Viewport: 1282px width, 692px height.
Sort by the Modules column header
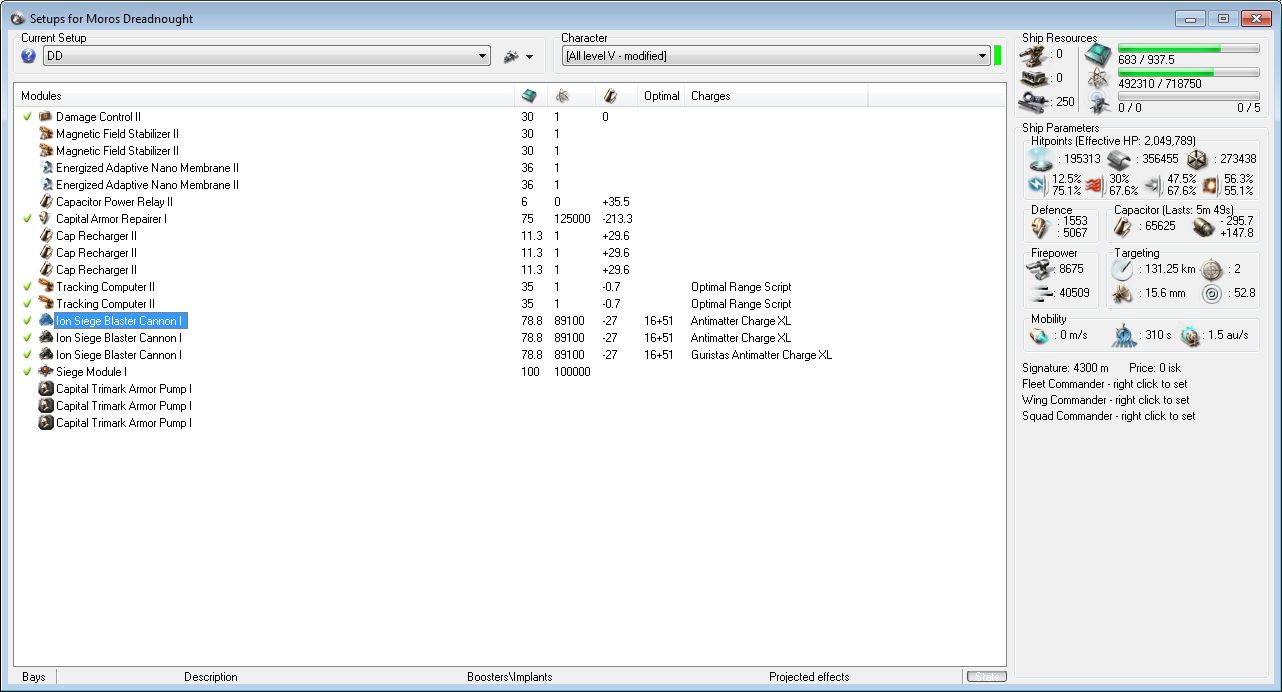point(264,96)
